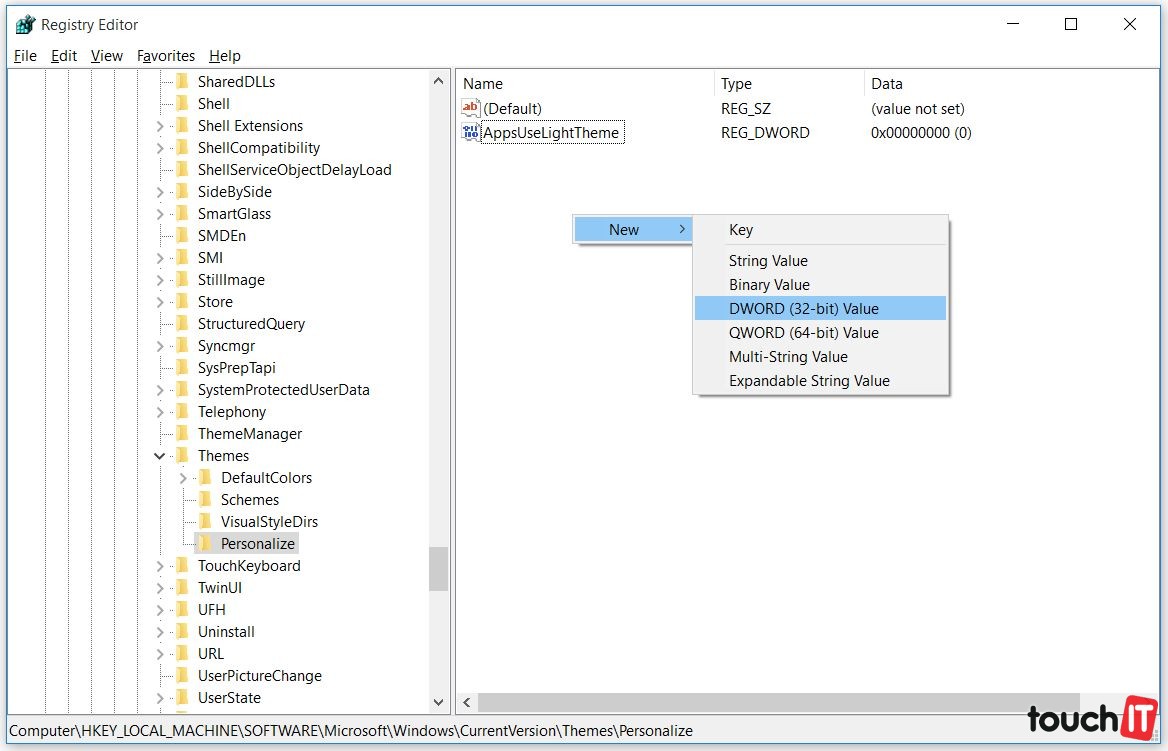Click the Type column header
The width and height of the screenshot is (1168, 751).
coord(736,84)
